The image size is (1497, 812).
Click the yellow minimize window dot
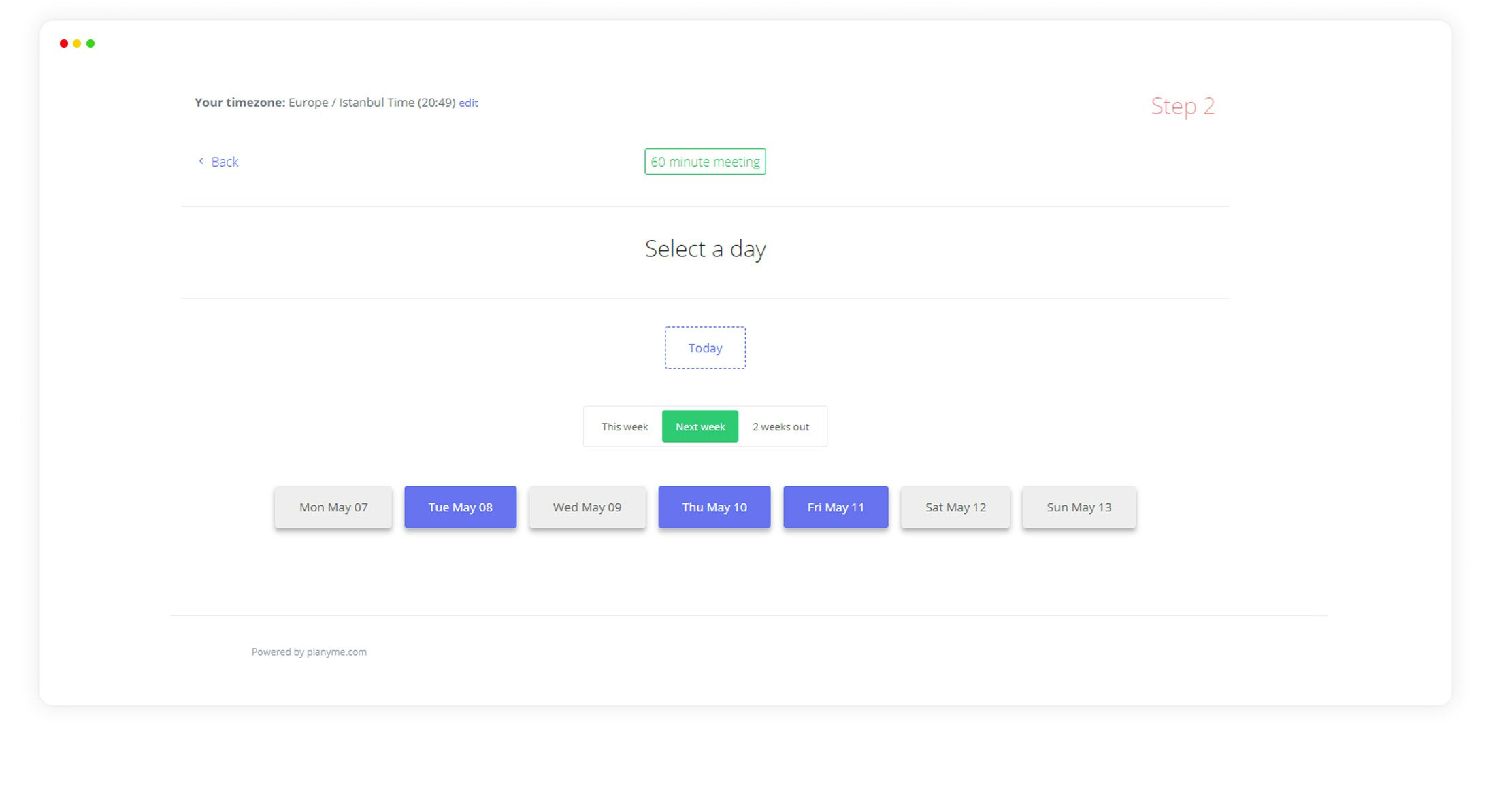pos(77,44)
